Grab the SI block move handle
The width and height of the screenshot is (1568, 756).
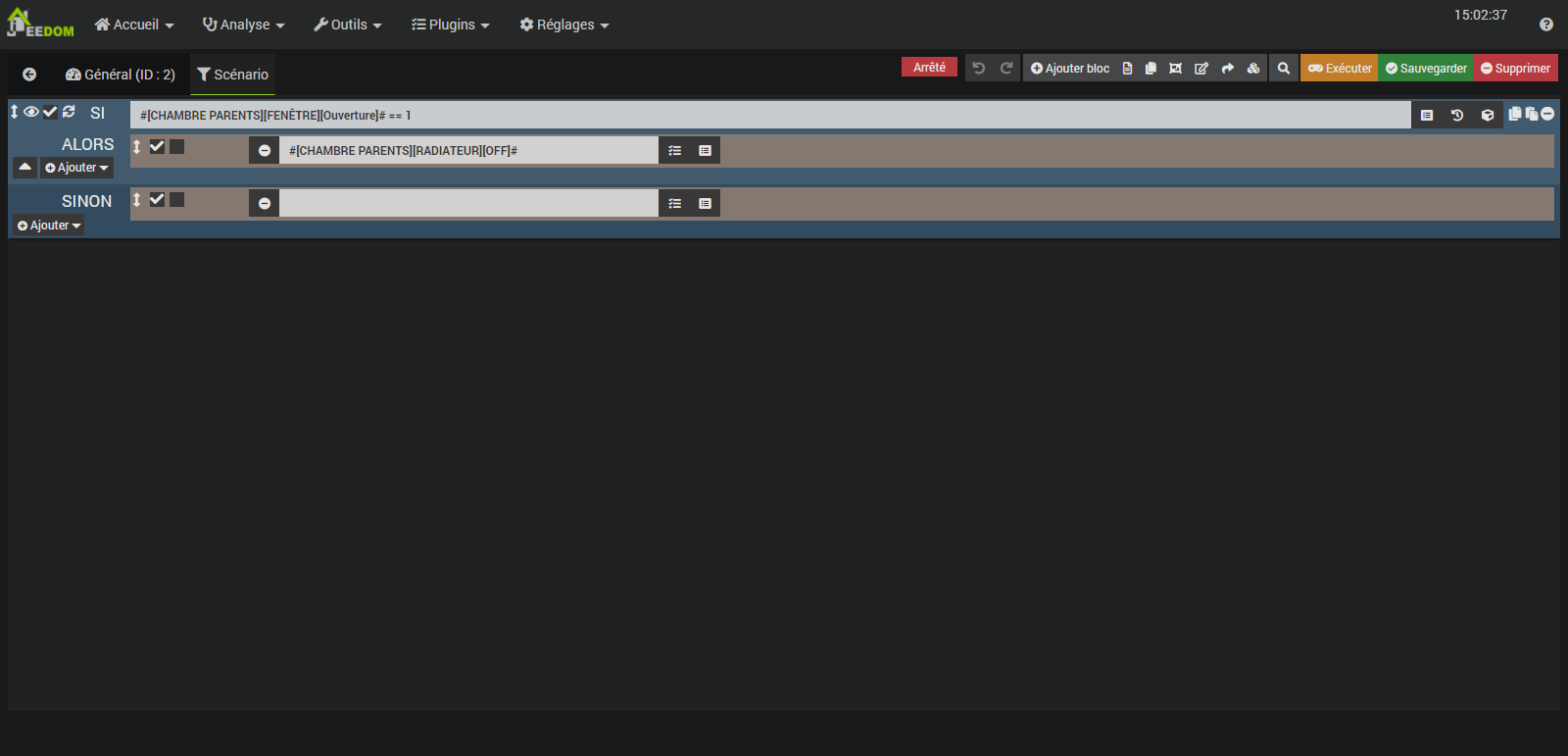click(x=15, y=112)
